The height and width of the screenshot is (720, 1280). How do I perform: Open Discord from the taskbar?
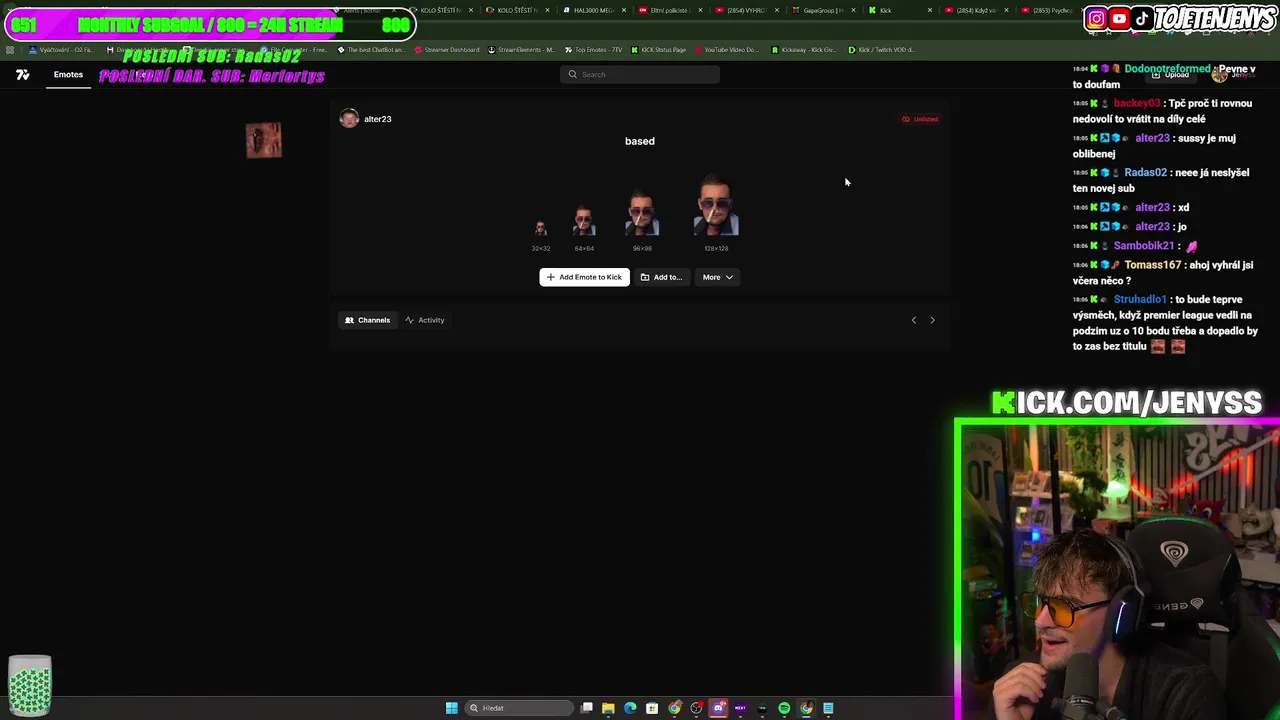718,708
